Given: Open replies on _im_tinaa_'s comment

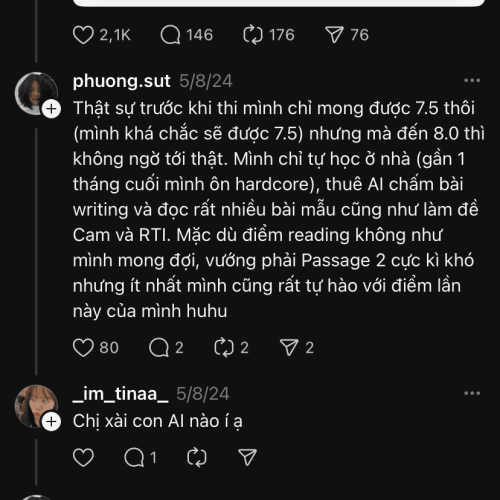Looking at the screenshot, I should (134, 457).
